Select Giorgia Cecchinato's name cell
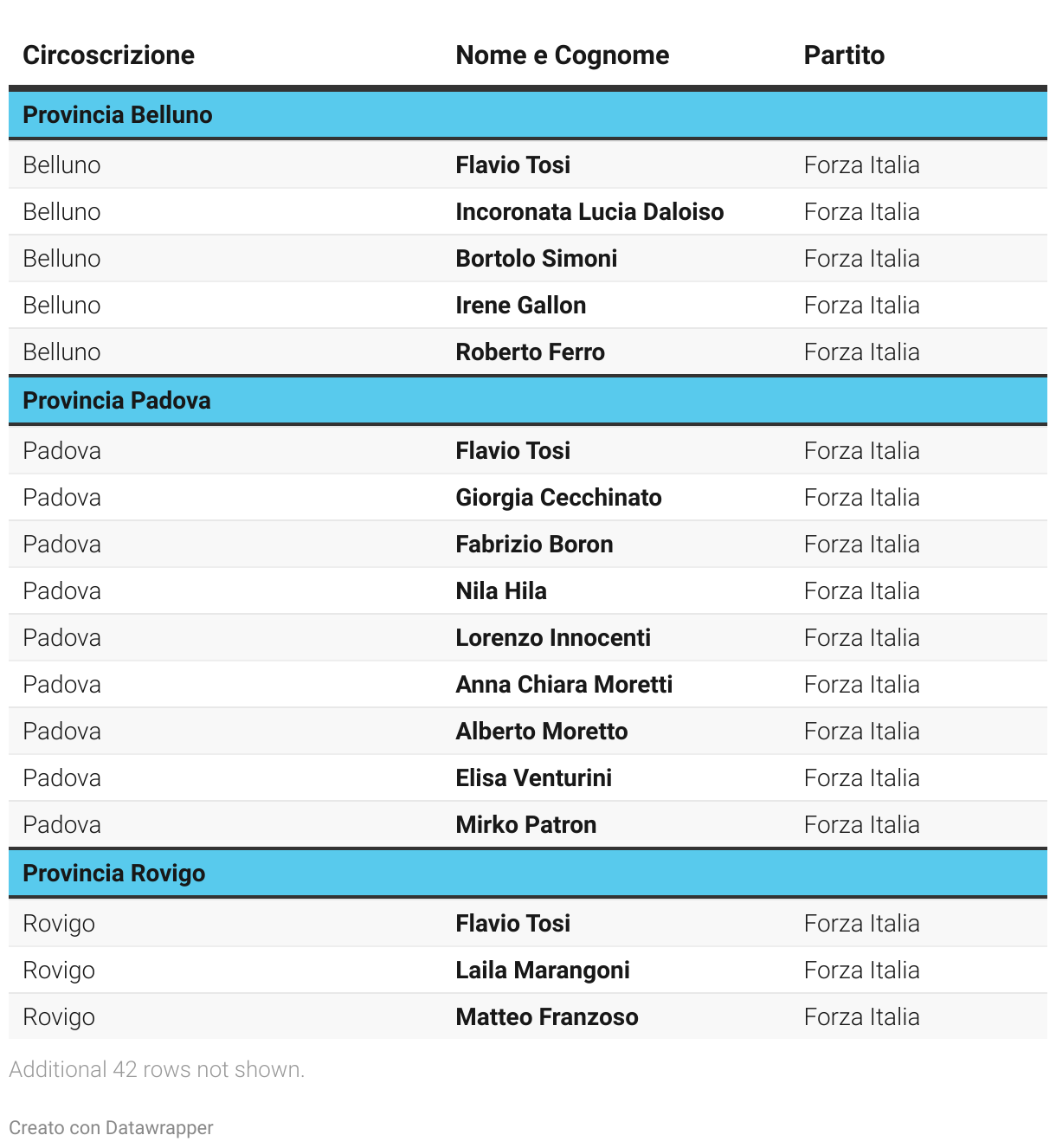1056x1148 pixels. click(x=558, y=498)
